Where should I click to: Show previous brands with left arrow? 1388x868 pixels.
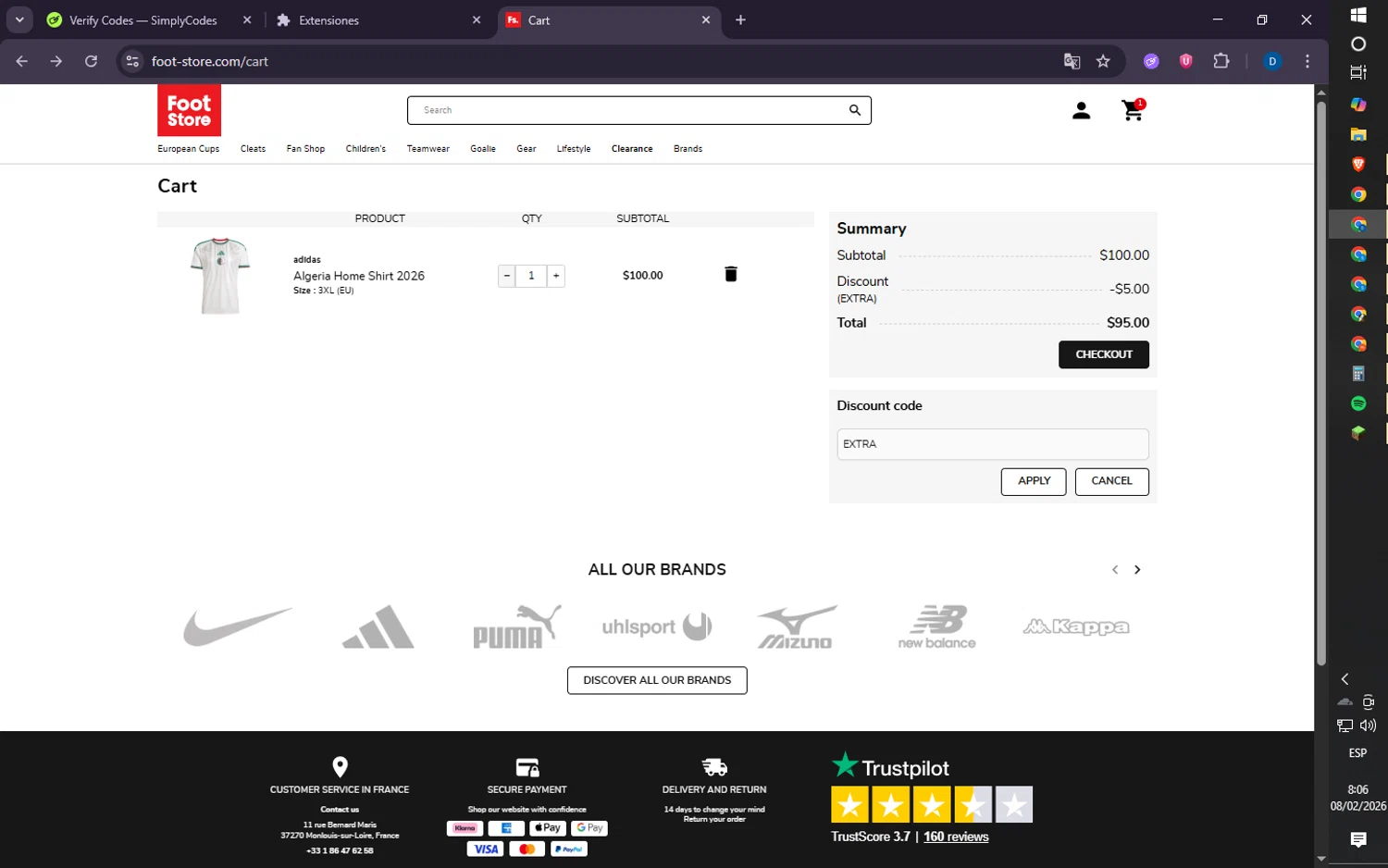tap(1115, 570)
